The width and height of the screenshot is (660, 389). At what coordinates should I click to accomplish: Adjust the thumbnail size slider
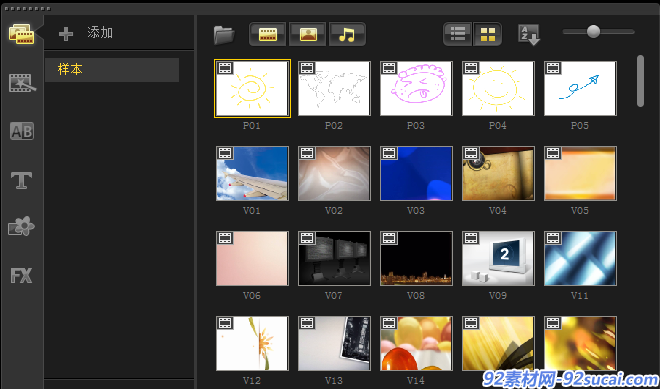pyautogui.click(x=593, y=32)
